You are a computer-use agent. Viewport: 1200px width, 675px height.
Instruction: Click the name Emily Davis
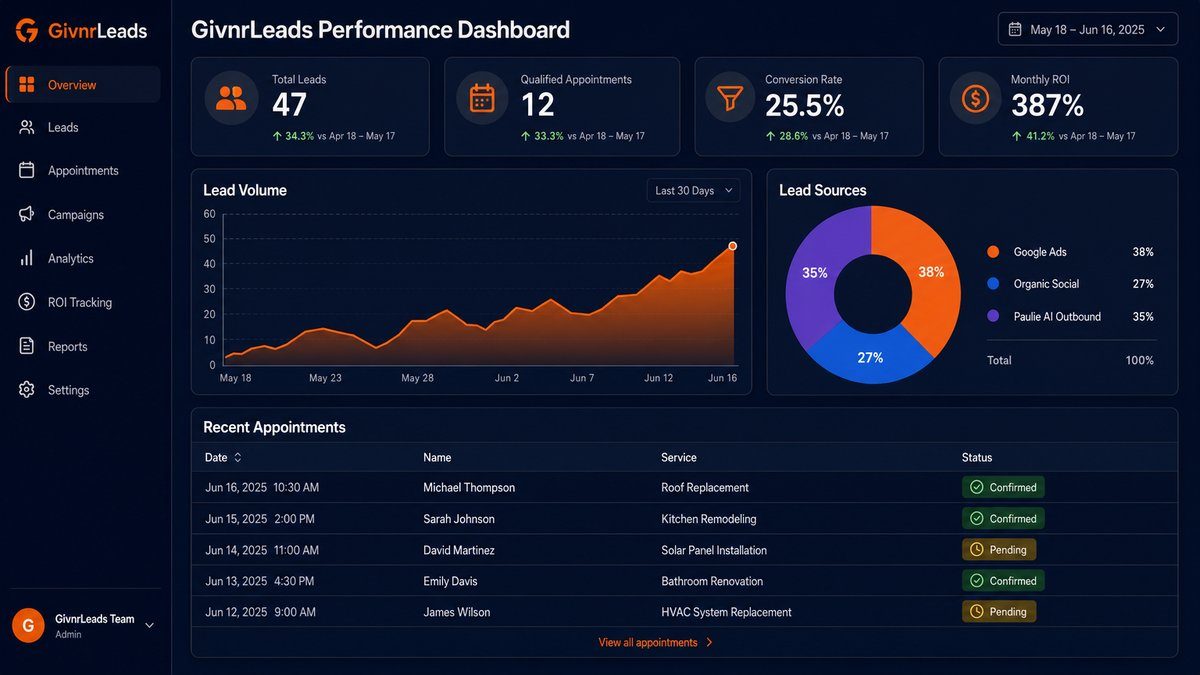450,580
